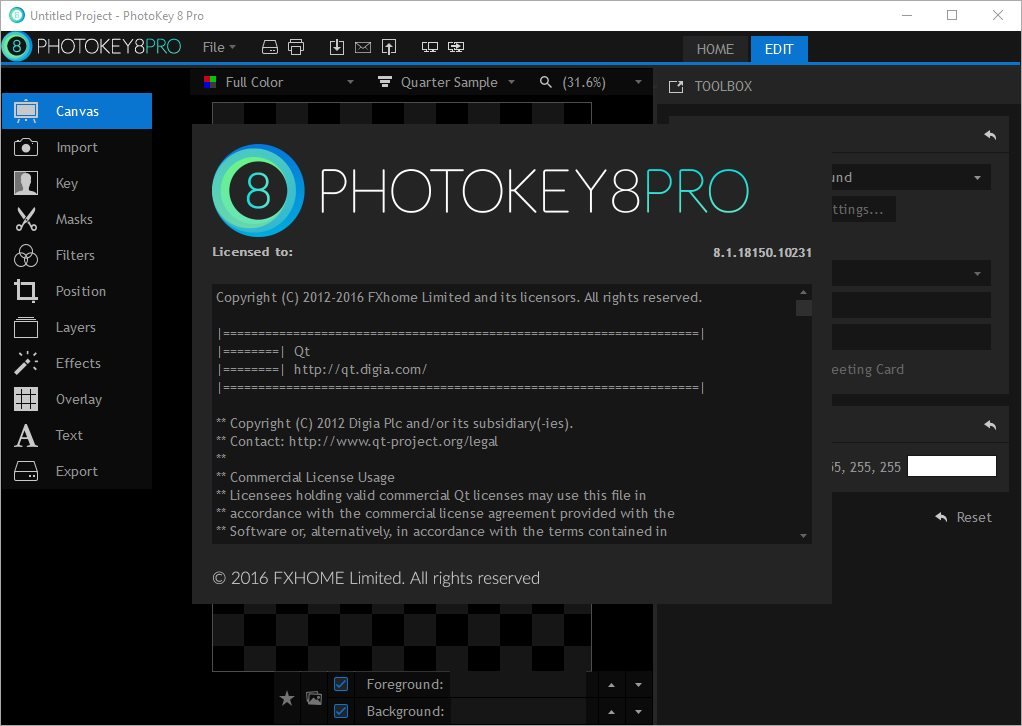Click '© 2016 FXHOME Limited' footer text
The height and width of the screenshot is (726, 1022).
pyautogui.click(x=375, y=578)
